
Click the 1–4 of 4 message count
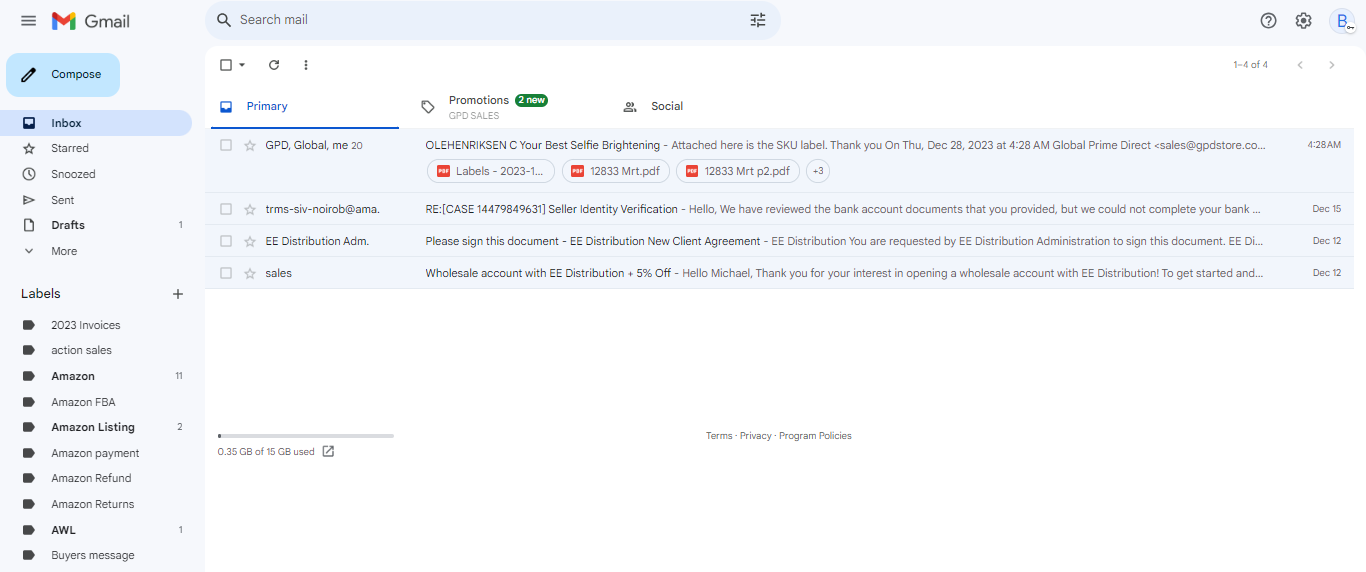[1250, 65]
